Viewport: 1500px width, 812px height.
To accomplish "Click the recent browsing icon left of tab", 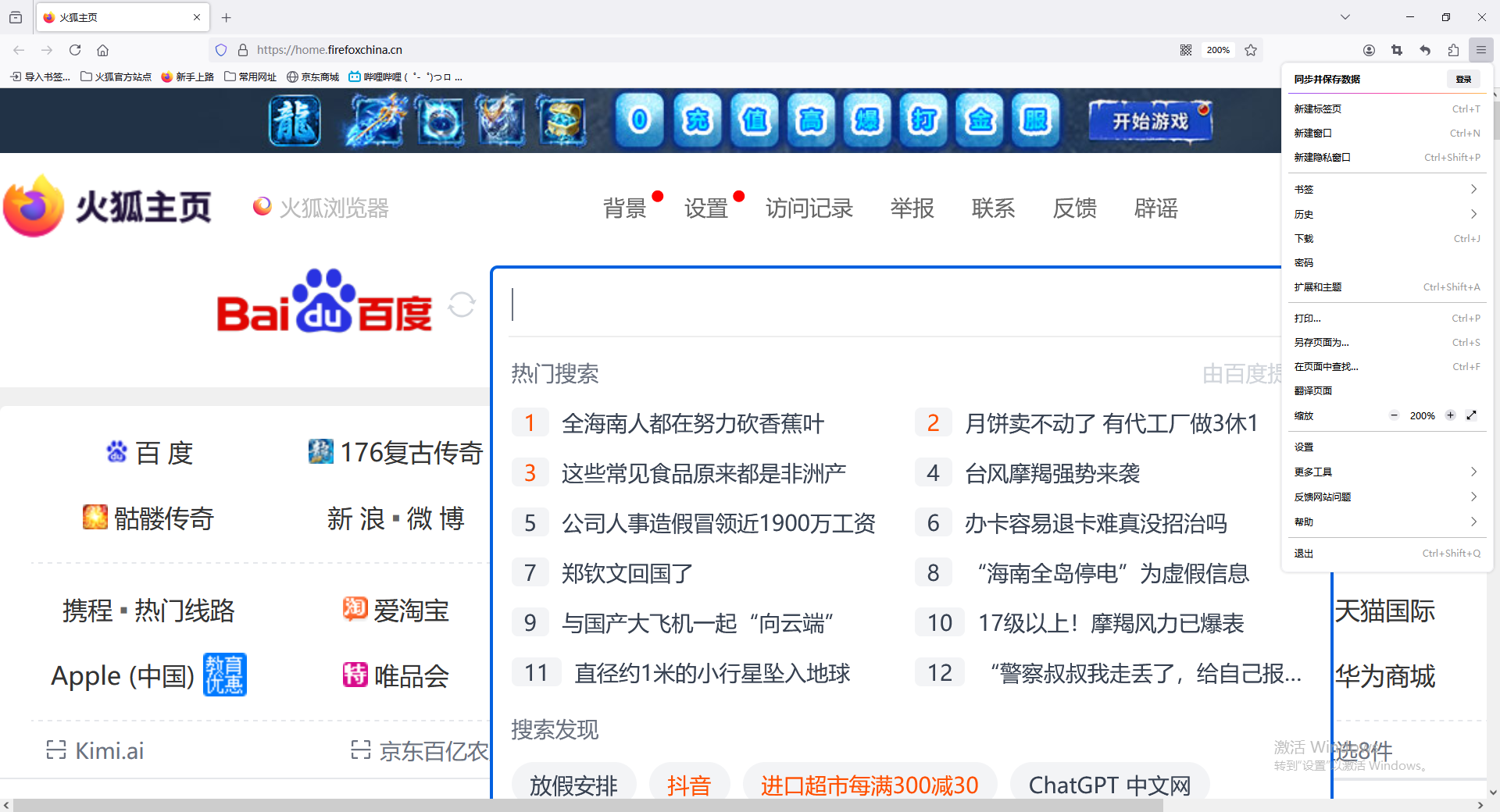I will (16, 17).
